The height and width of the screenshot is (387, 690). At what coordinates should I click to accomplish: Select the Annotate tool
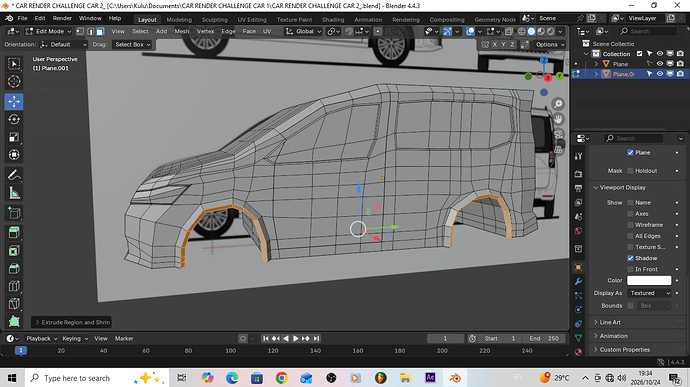point(14,175)
